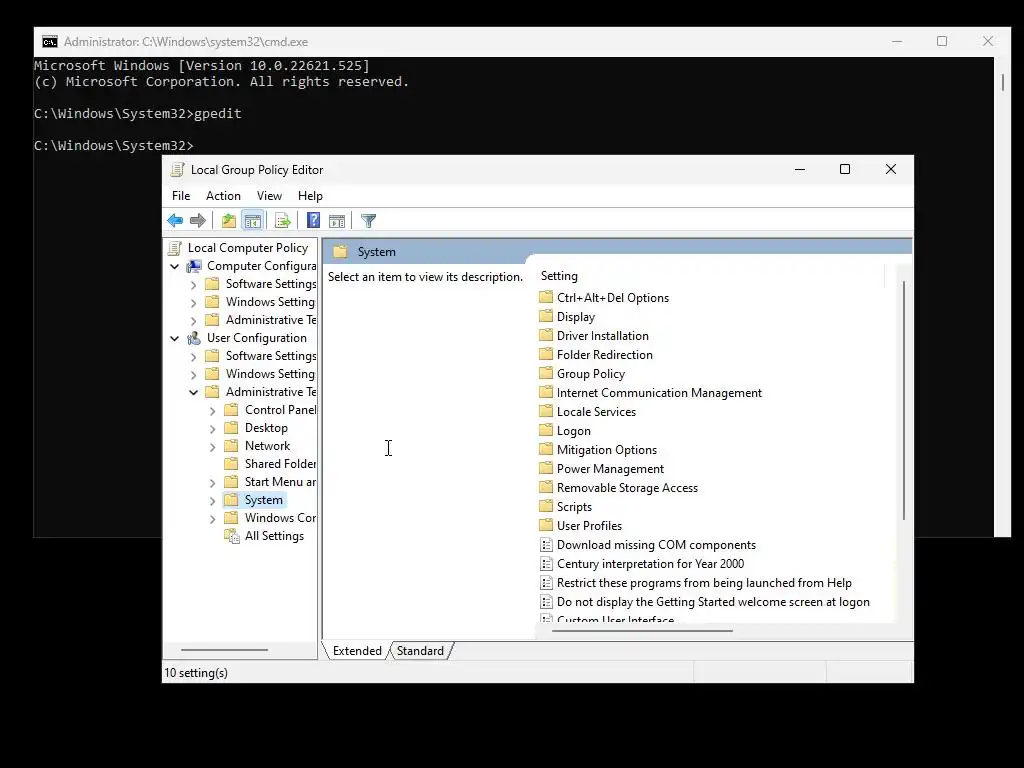This screenshot has height=768, width=1024.
Task: Collapse User Configuration Administrative Templates
Action: click(x=193, y=392)
